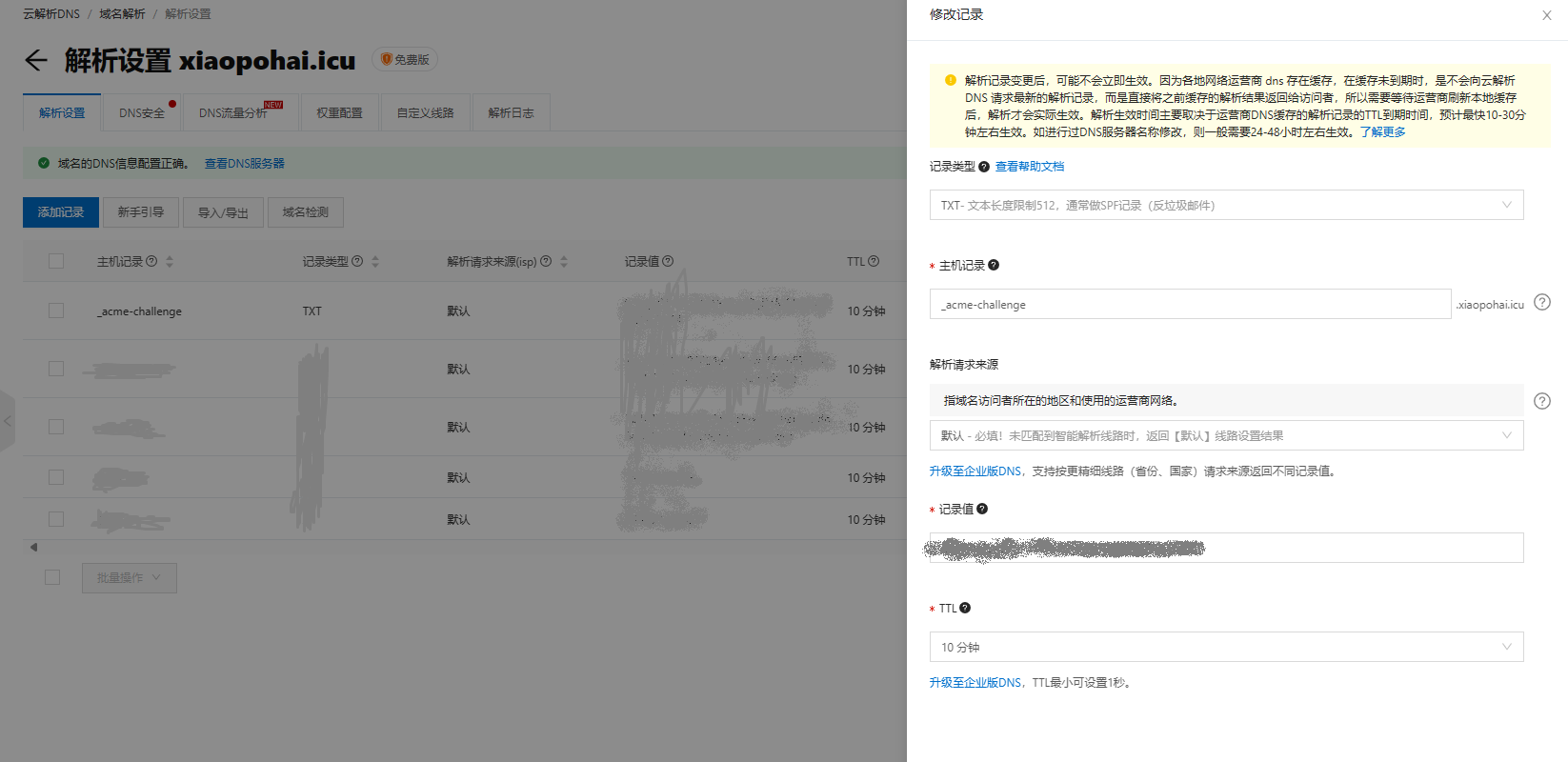
Task: Open the TTL 10 分钟 dropdown
Action: (1226, 647)
